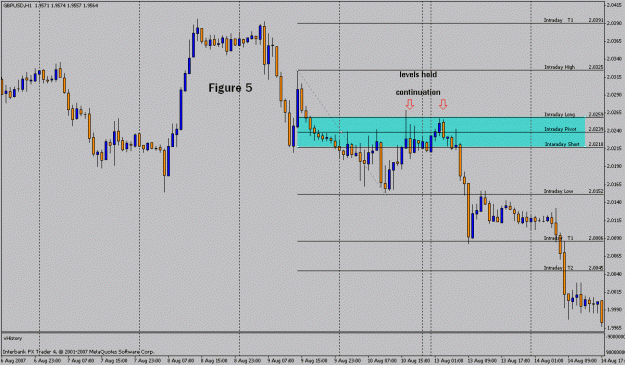Select the Intraday High level label

(x=560, y=67)
